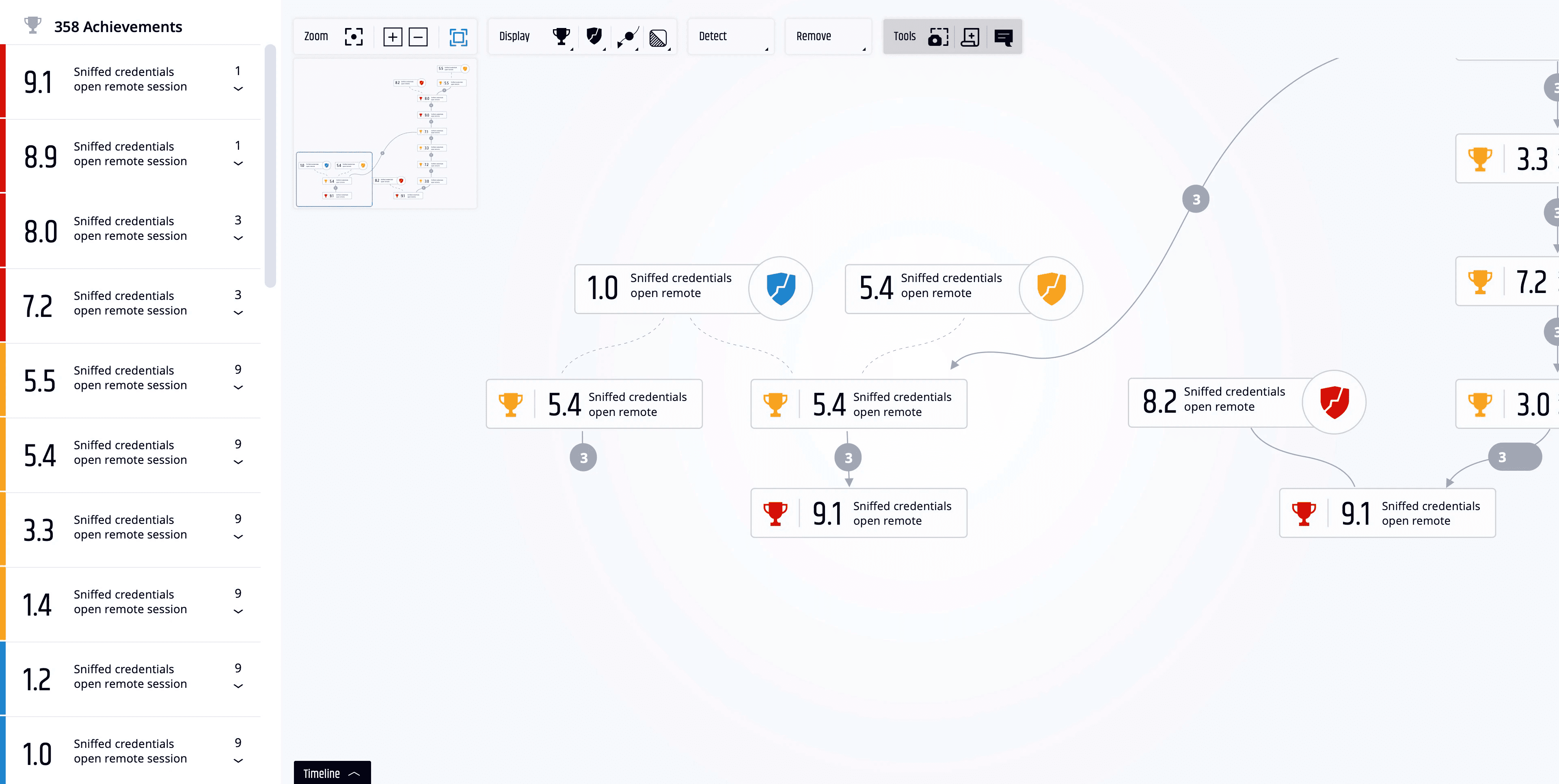The image size is (1559, 784).
Task: Click the blue shield on 1.0 node
Action: coord(781,288)
